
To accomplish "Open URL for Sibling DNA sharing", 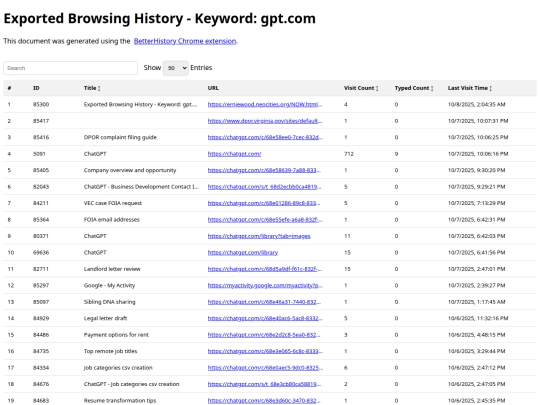I will pos(264,302).
